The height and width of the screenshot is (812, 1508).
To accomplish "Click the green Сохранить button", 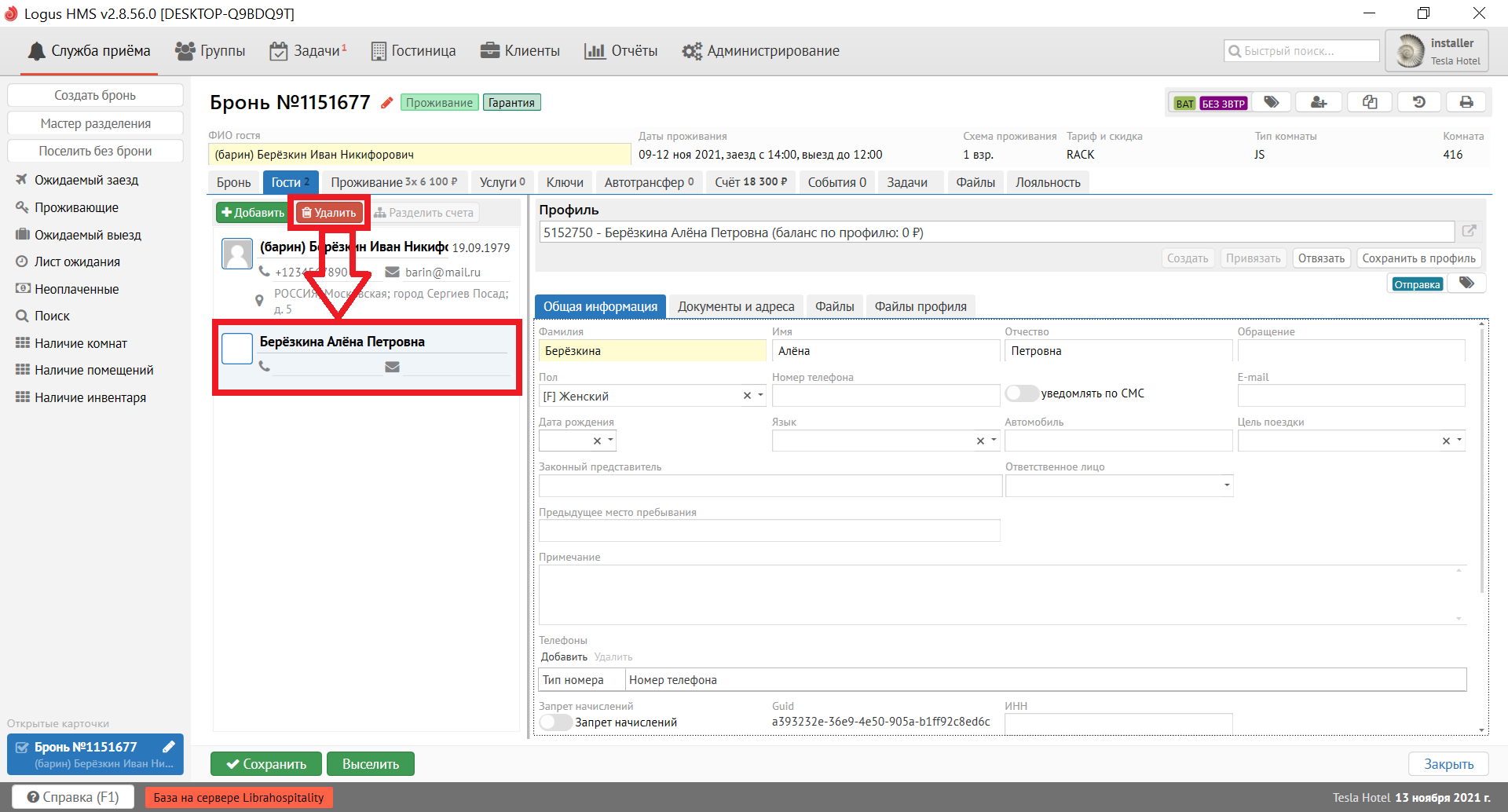I will [x=265, y=764].
